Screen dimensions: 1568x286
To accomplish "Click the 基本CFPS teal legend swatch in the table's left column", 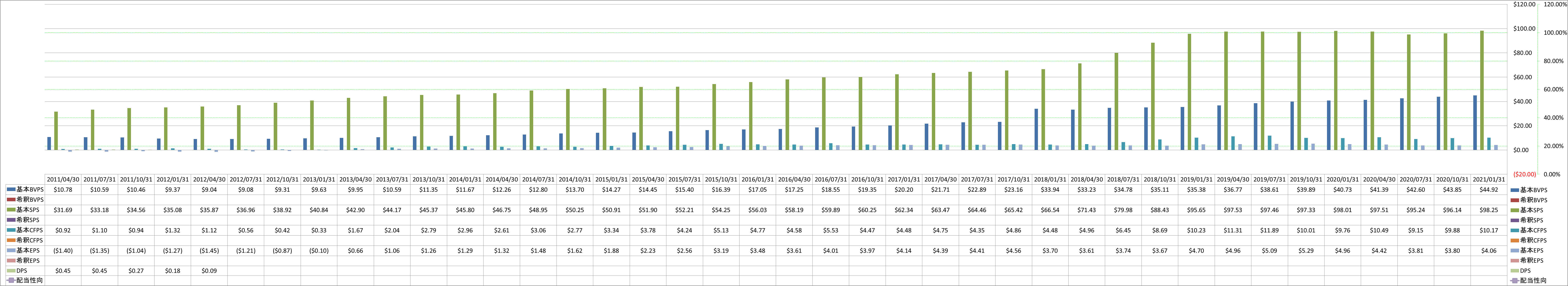I will tap(11, 230).
